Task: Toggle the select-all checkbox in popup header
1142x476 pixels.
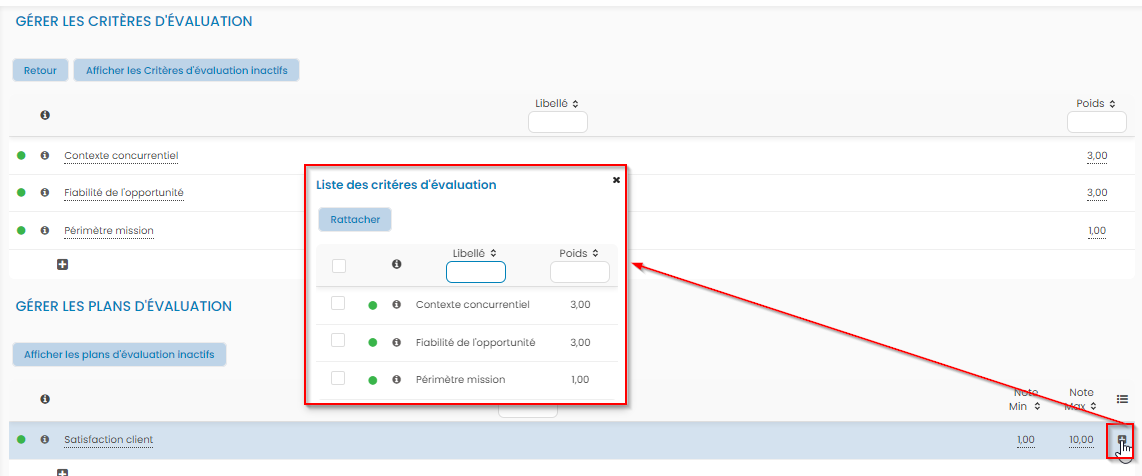Action: pos(338,266)
